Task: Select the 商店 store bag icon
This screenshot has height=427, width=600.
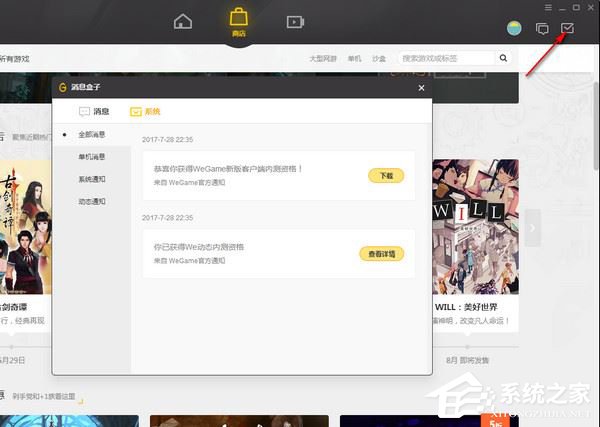Action: [x=239, y=22]
